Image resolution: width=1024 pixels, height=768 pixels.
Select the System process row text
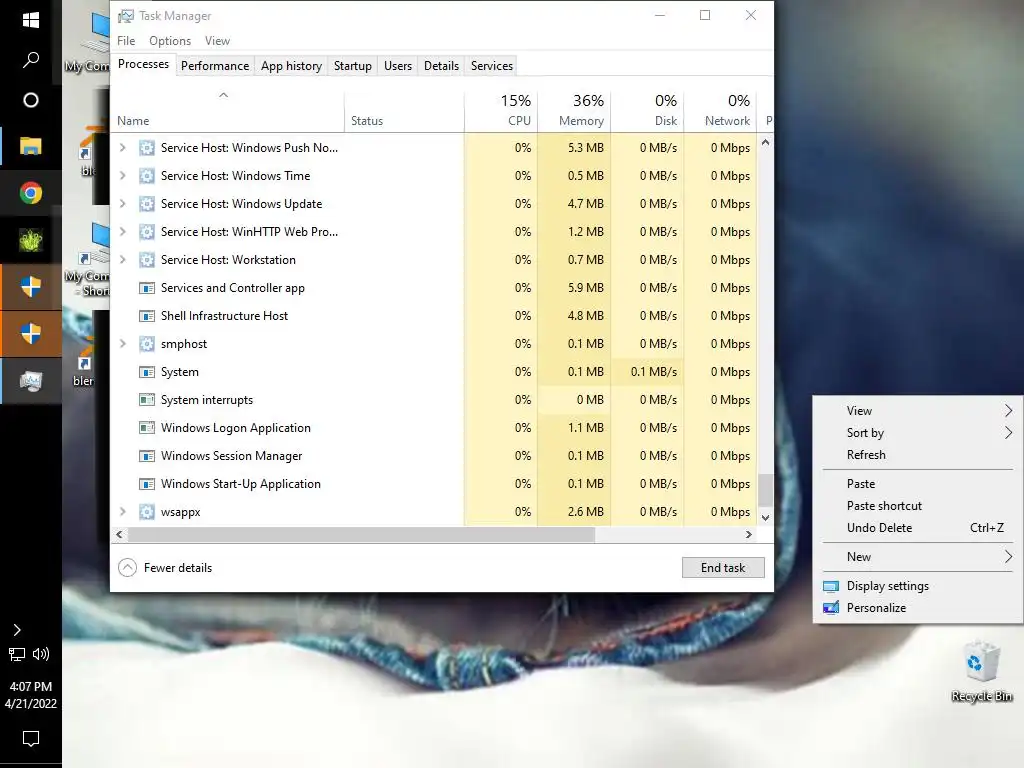coord(180,372)
